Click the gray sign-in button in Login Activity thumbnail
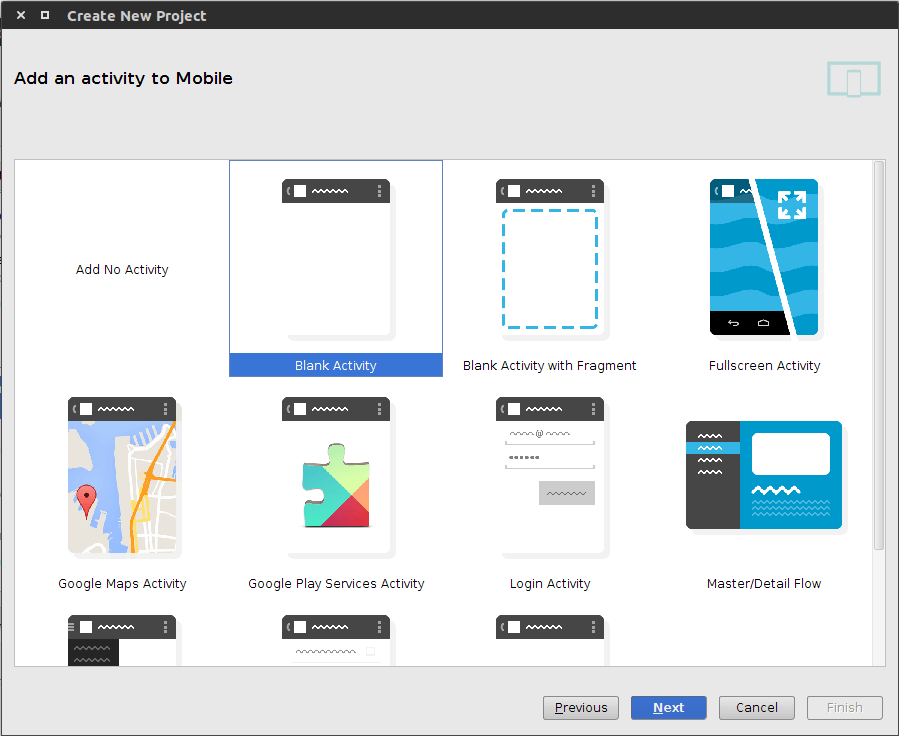Viewport: 899px width, 736px height. (566, 493)
